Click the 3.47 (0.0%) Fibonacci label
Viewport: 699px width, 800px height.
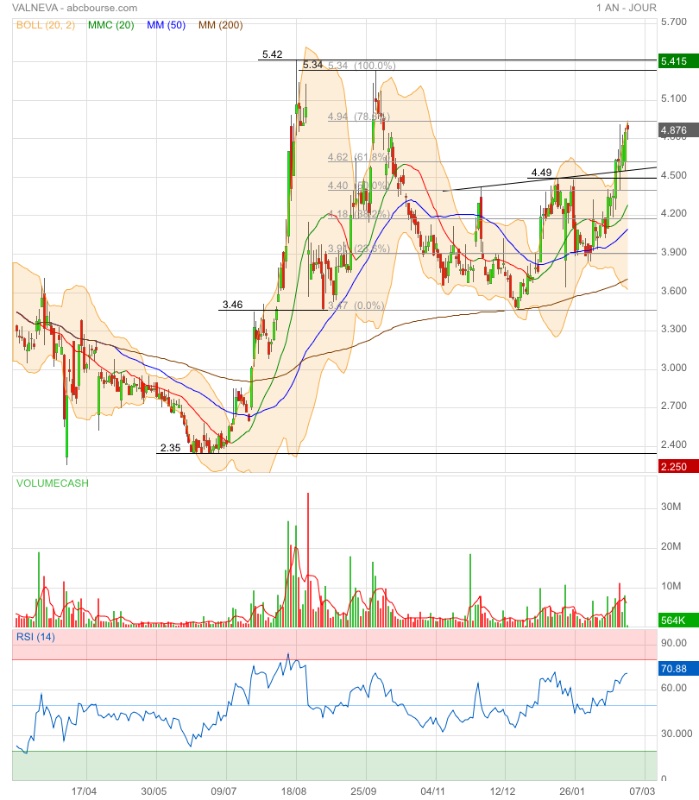click(356, 305)
